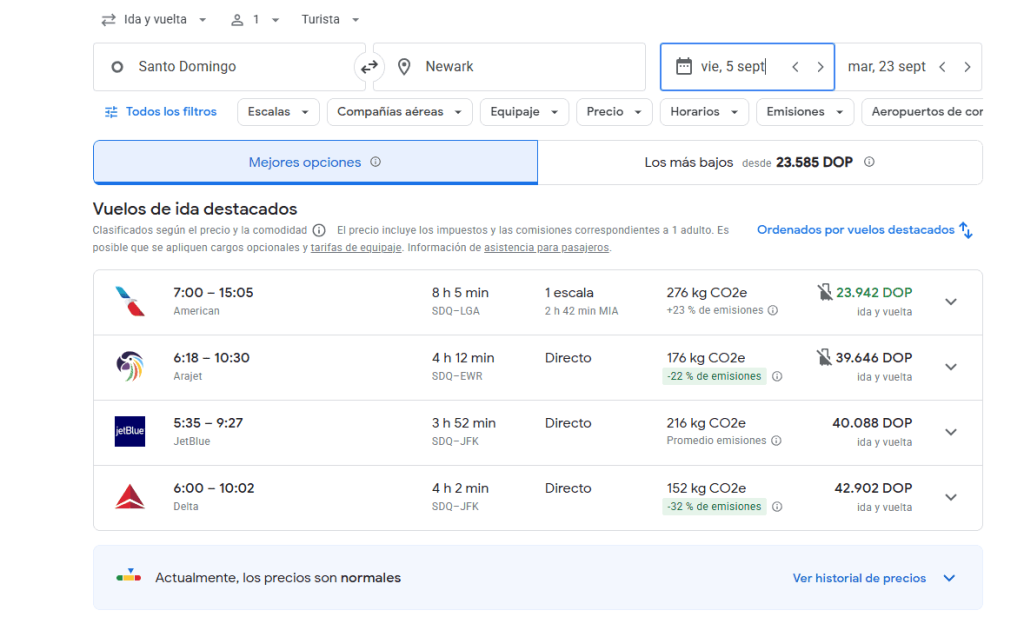Screen dimensions: 1024x617
Task: Expand the Arajet flight details
Action: pos(950,367)
